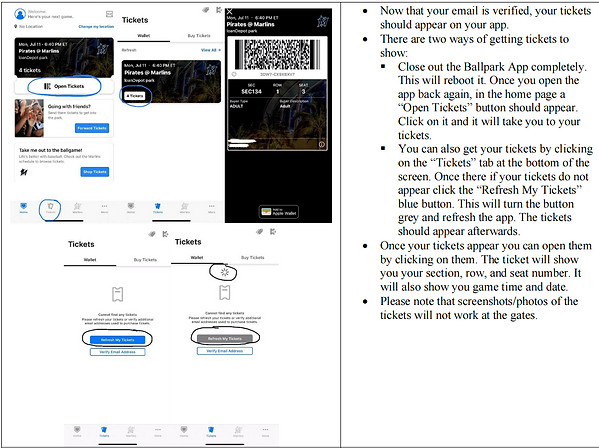Viewport: 599px width, 448px height.
Task: Tap empty ticket placeholder icon on blue-refresh screen
Action: point(117,294)
